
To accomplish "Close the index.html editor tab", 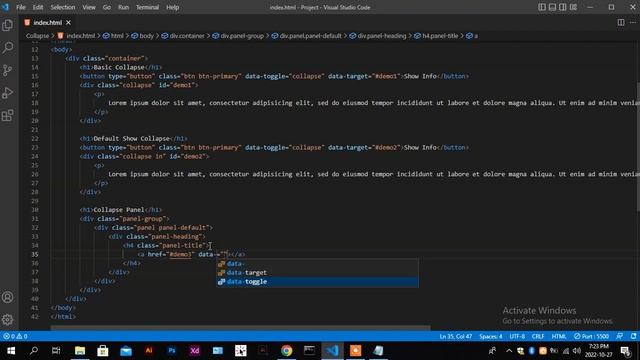I will [x=68, y=22].
